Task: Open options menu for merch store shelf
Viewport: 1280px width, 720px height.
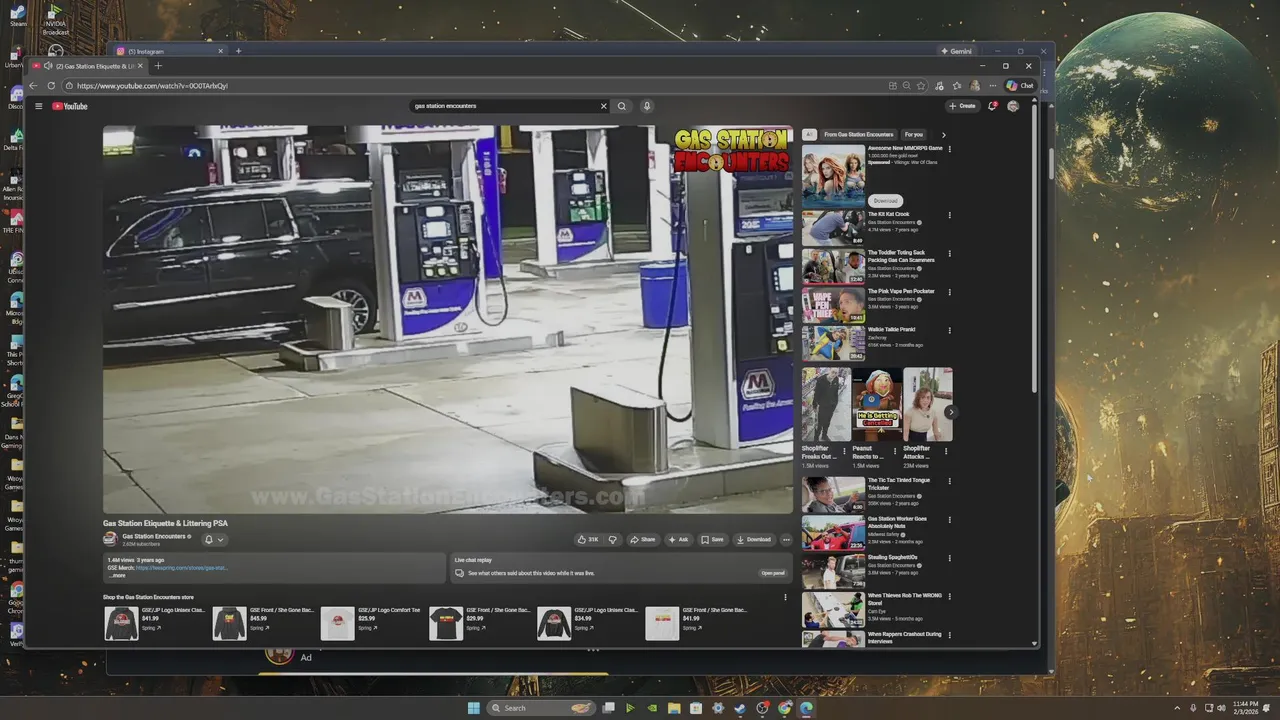Action: click(785, 597)
